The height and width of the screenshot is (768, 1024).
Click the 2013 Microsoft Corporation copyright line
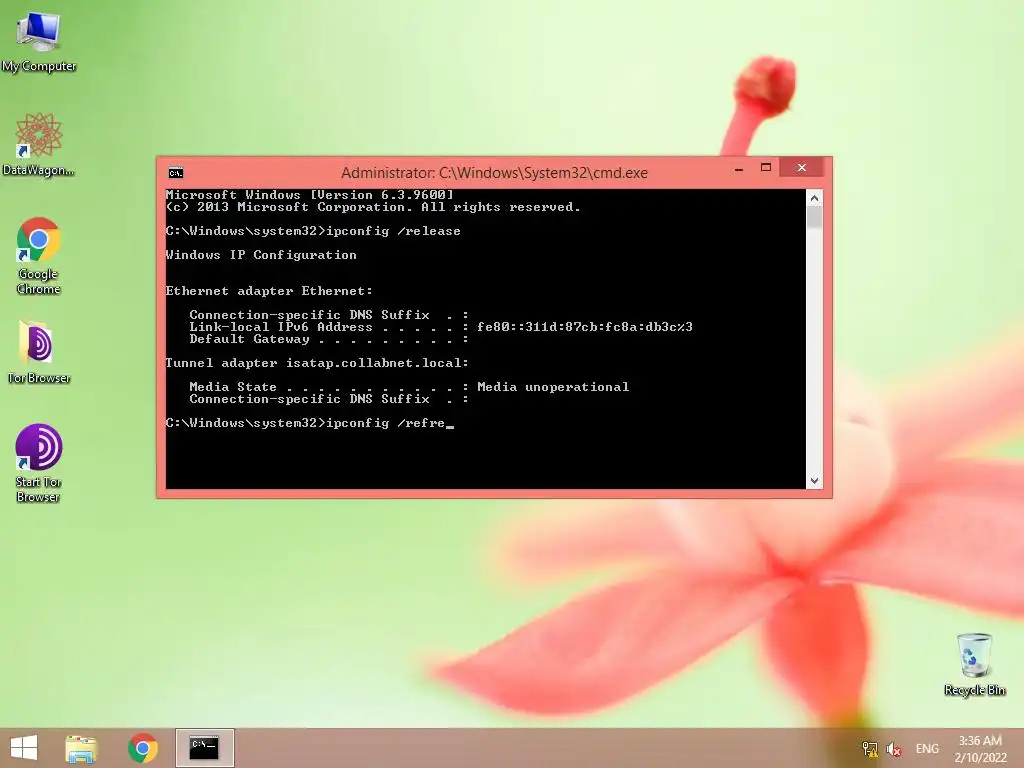373,207
